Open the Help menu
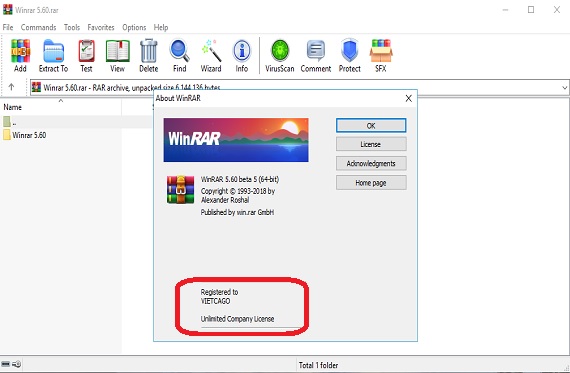 coord(161,27)
